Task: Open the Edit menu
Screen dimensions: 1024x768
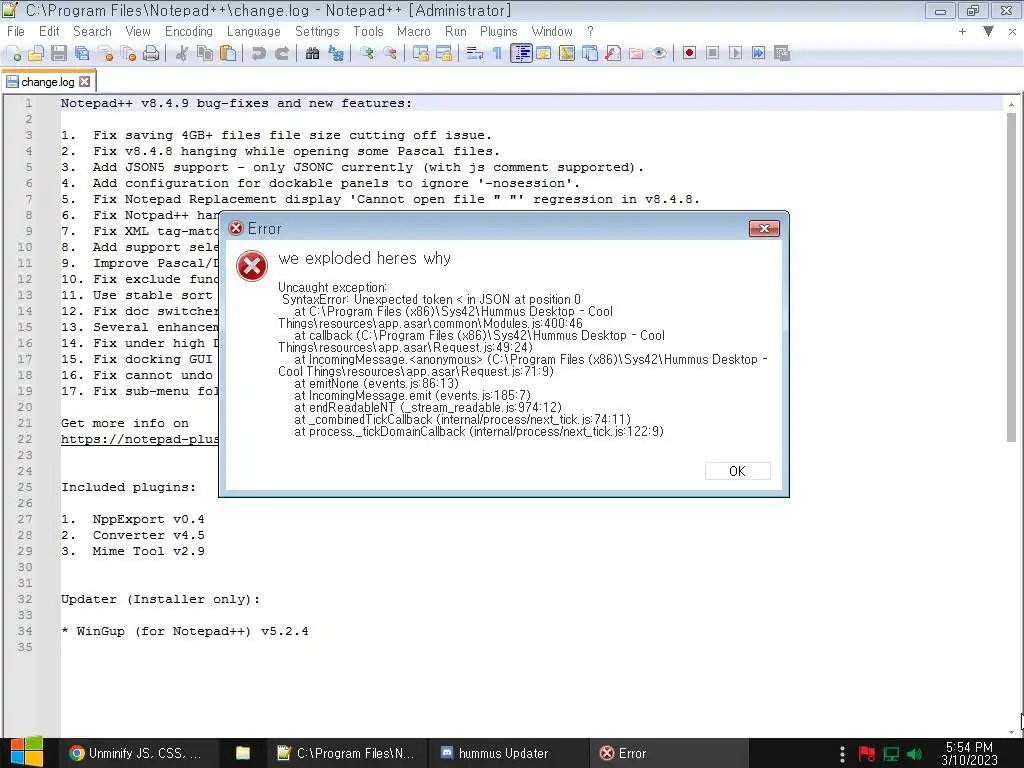Action: tap(49, 31)
